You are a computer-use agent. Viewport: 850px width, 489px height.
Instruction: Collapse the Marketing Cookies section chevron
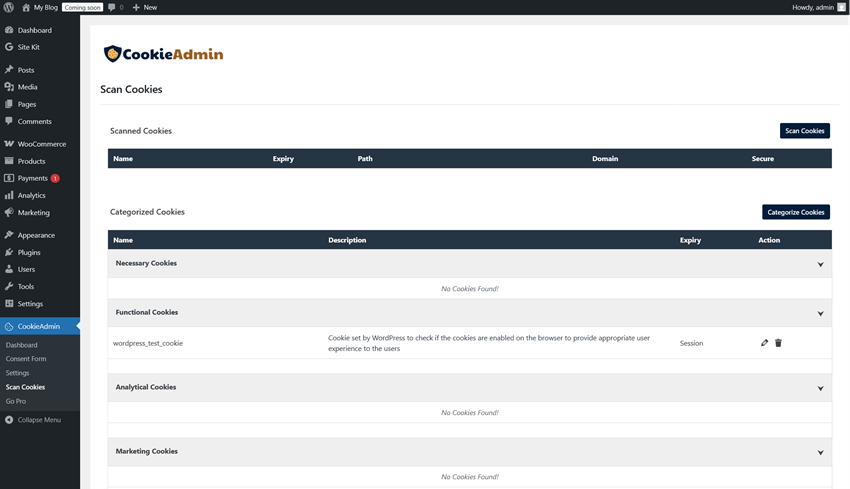click(820, 453)
